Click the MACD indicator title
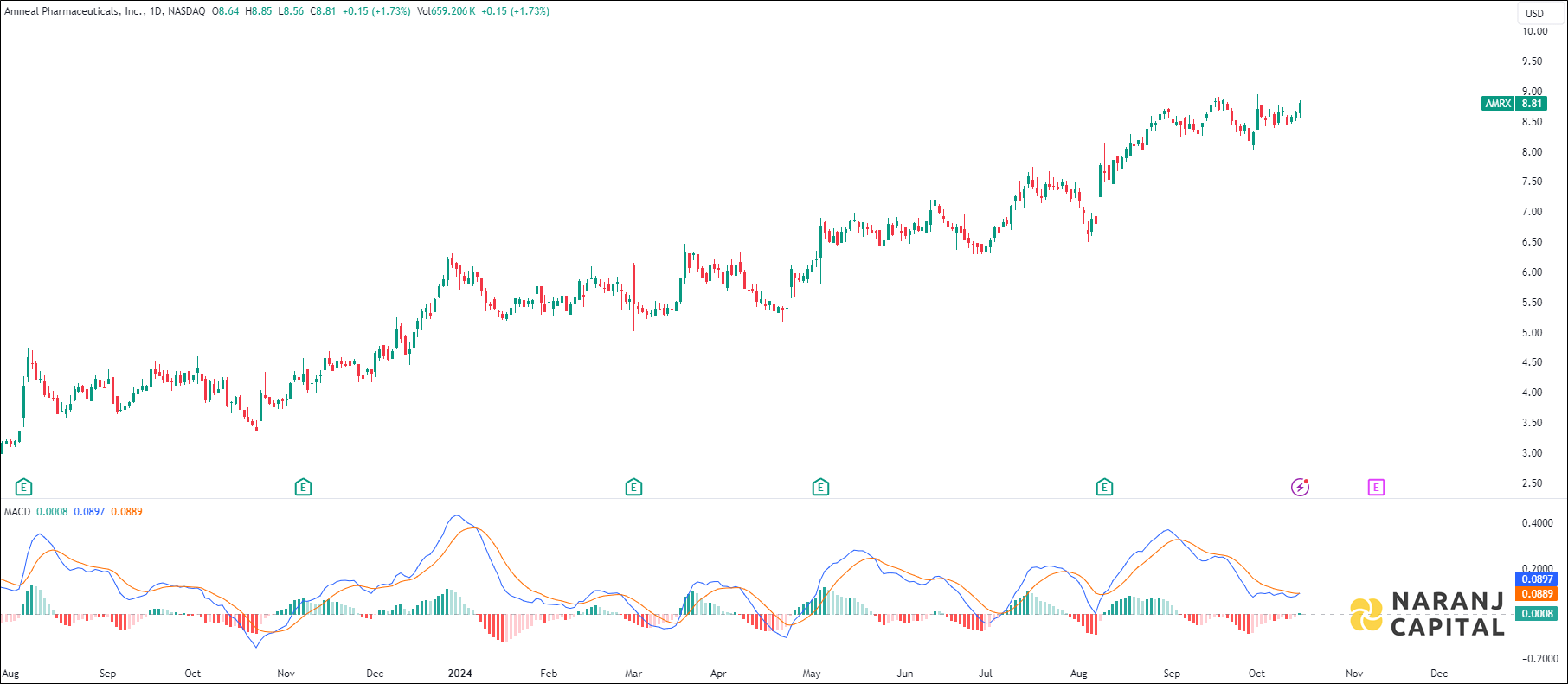The height and width of the screenshot is (684, 1568). 17,512
